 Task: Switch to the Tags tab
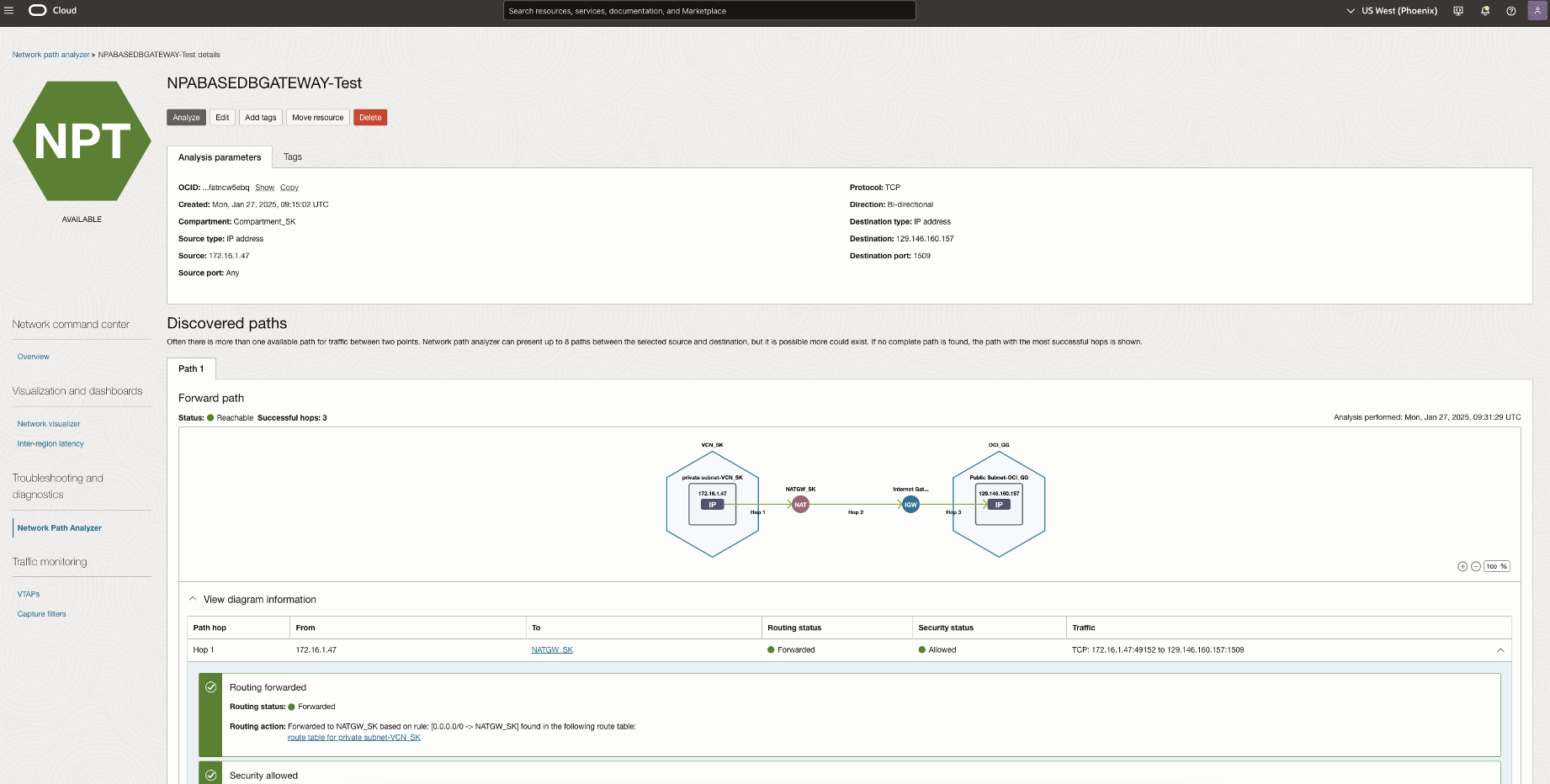point(293,157)
